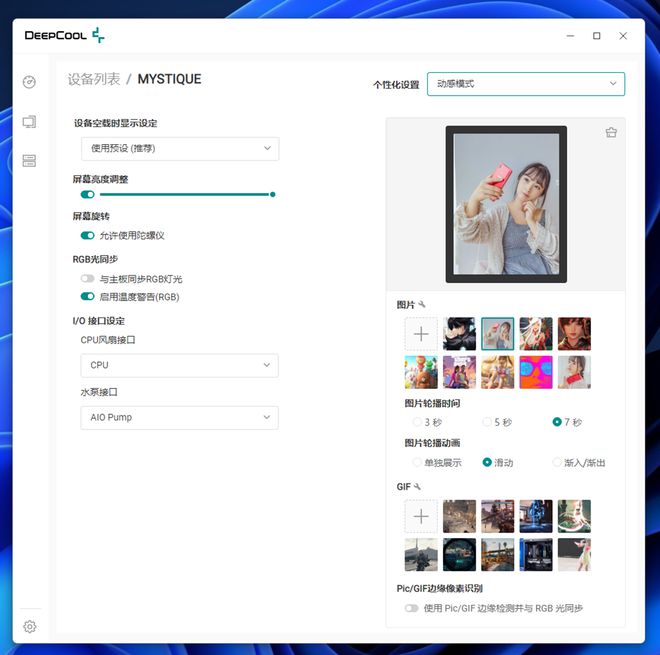Viewport: 660px width, 655px height.
Task: Disable 启用温度警告(RGB) switch
Action: click(x=88, y=296)
